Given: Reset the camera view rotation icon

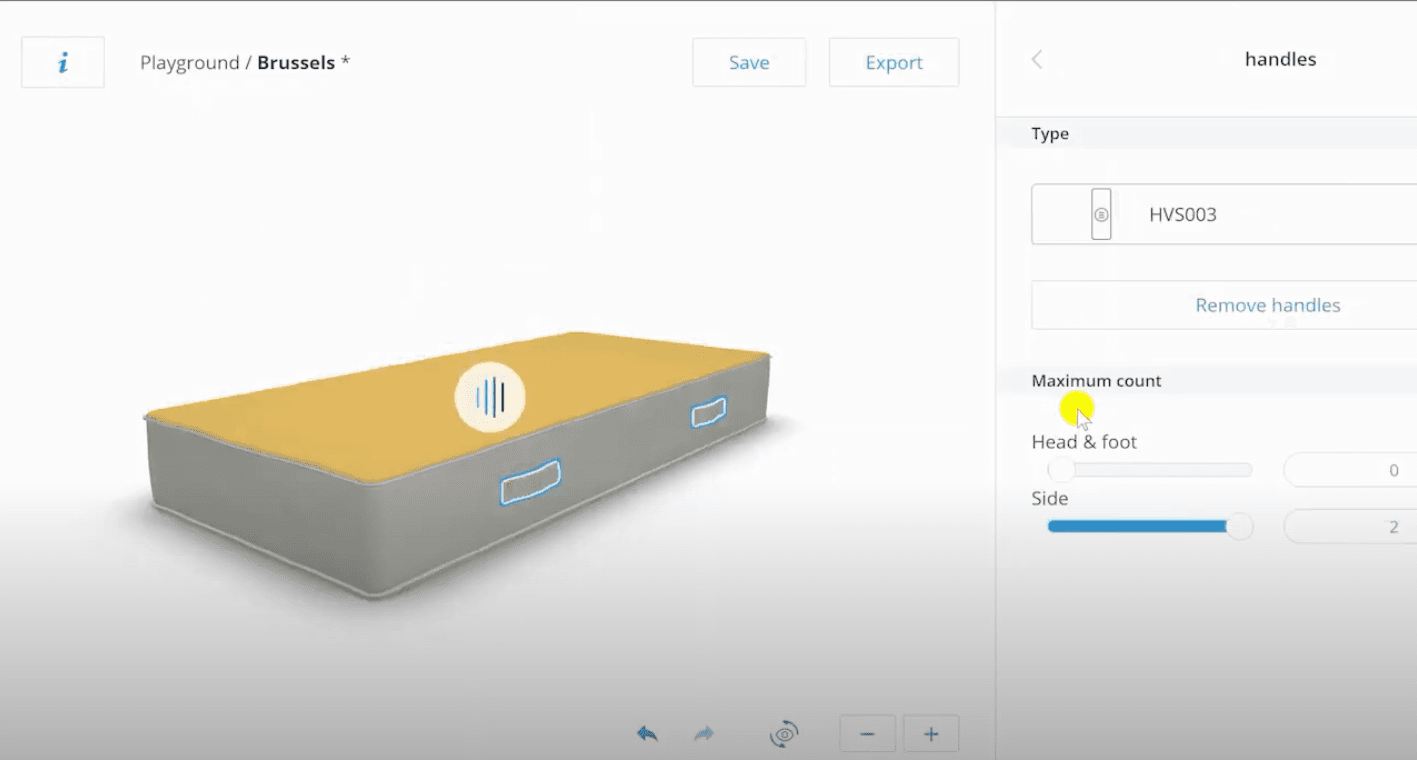Looking at the screenshot, I should (x=785, y=734).
